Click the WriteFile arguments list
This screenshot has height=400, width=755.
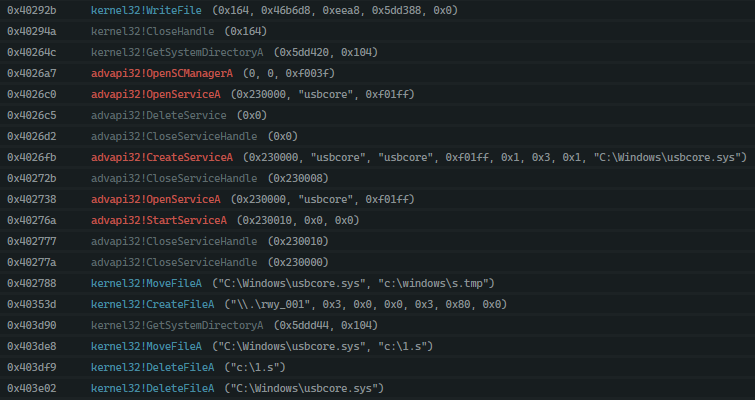point(335,10)
